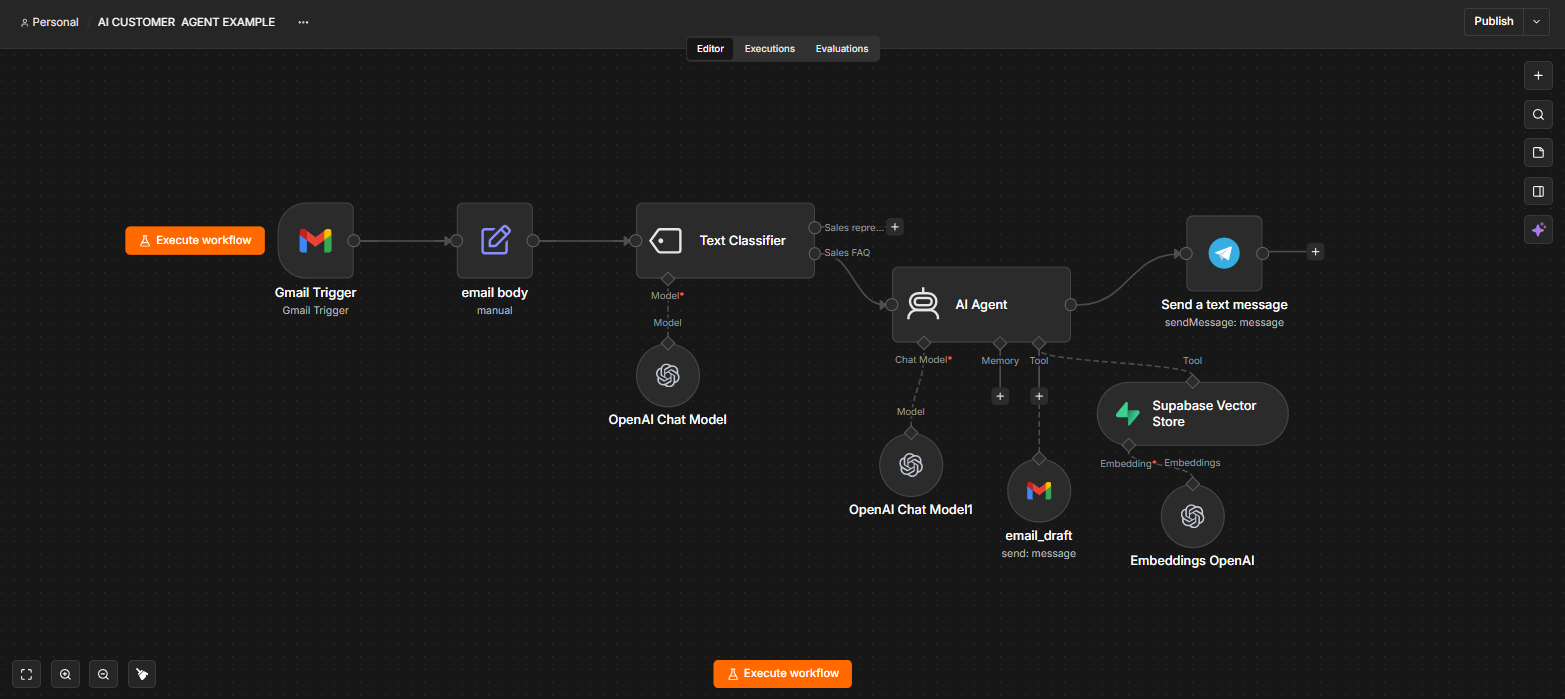Screen dimensions: 1565x699
Task: Open the AI Agent node
Action: point(981,304)
